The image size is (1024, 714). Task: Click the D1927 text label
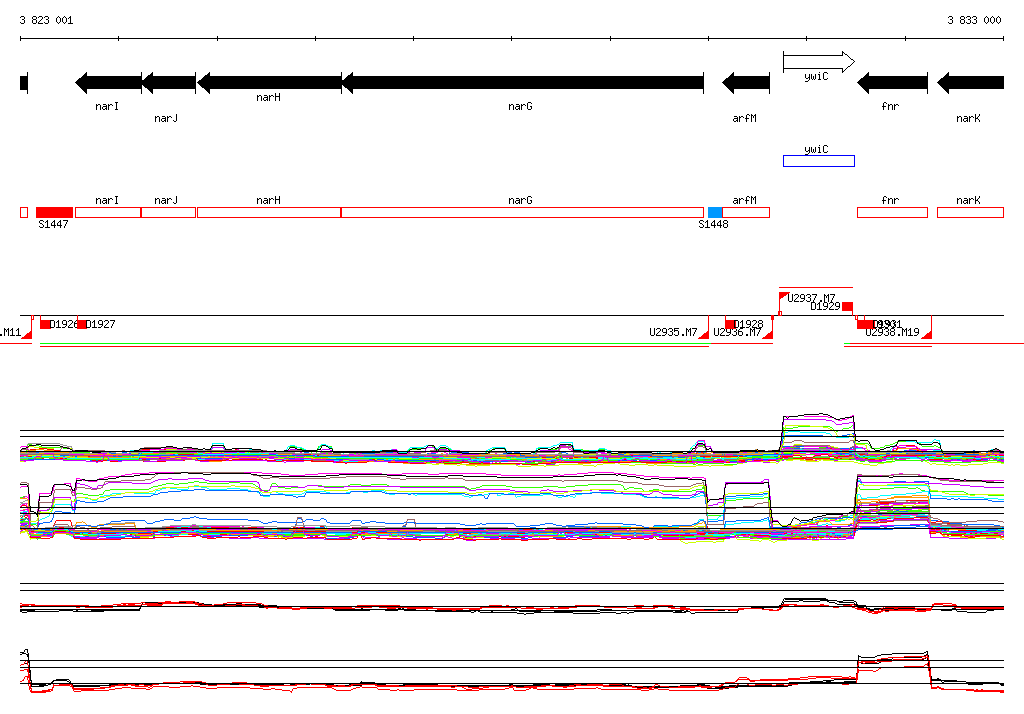[101, 325]
